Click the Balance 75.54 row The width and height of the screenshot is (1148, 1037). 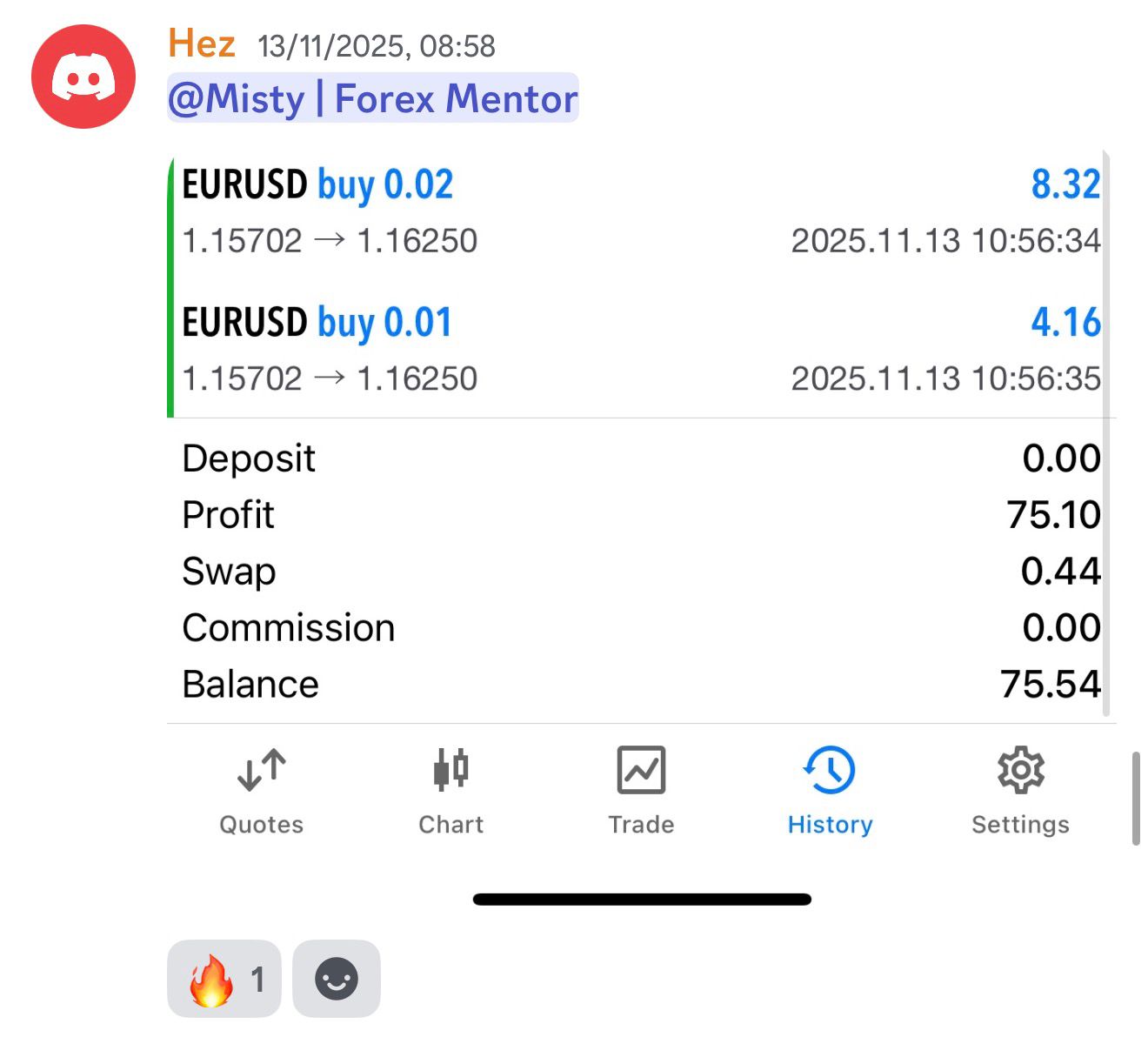(641, 685)
